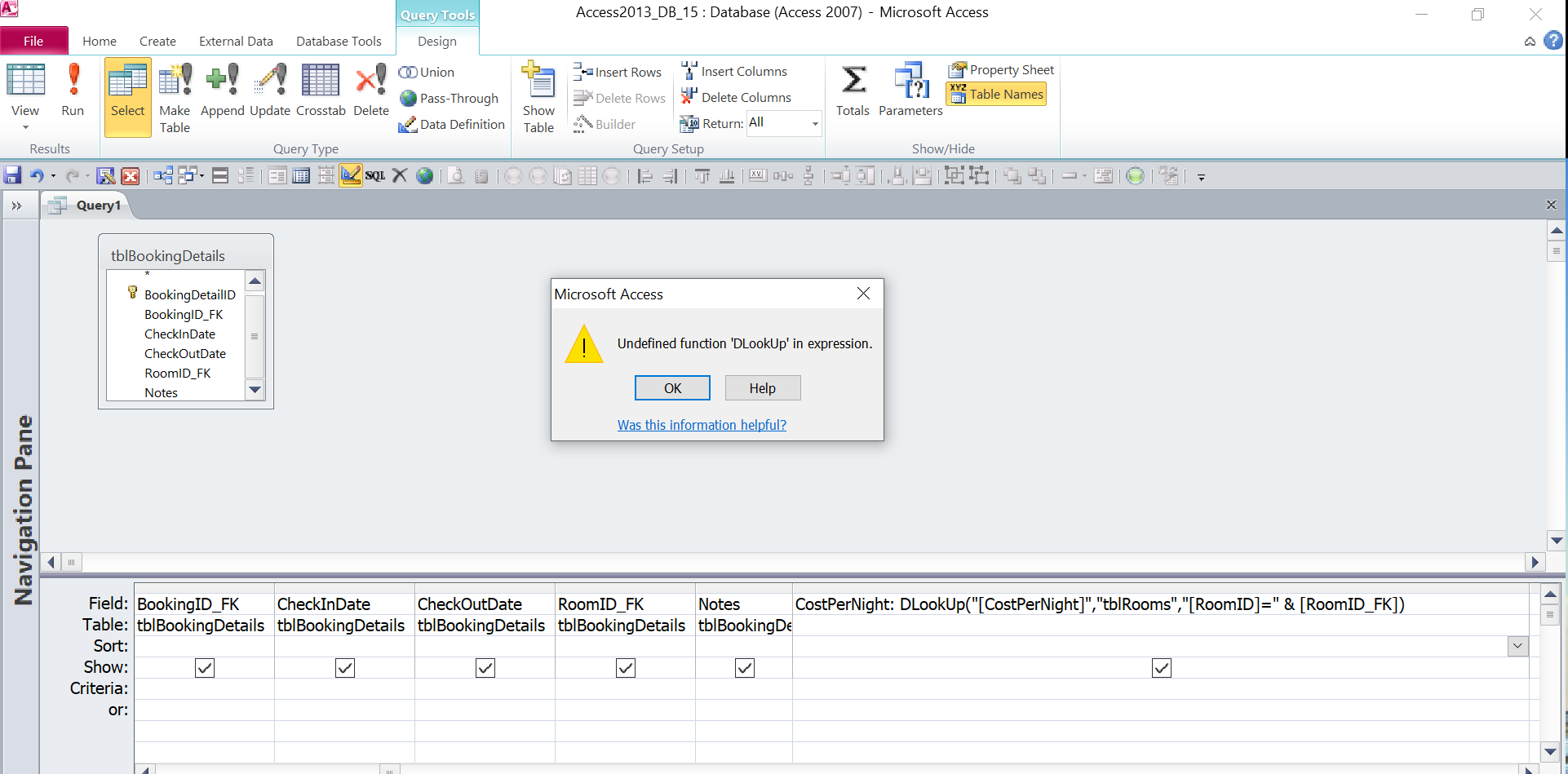The height and width of the screenshot is (774, 1568).
Task: Open the Create ribbon tab
Action: point(157,41)
